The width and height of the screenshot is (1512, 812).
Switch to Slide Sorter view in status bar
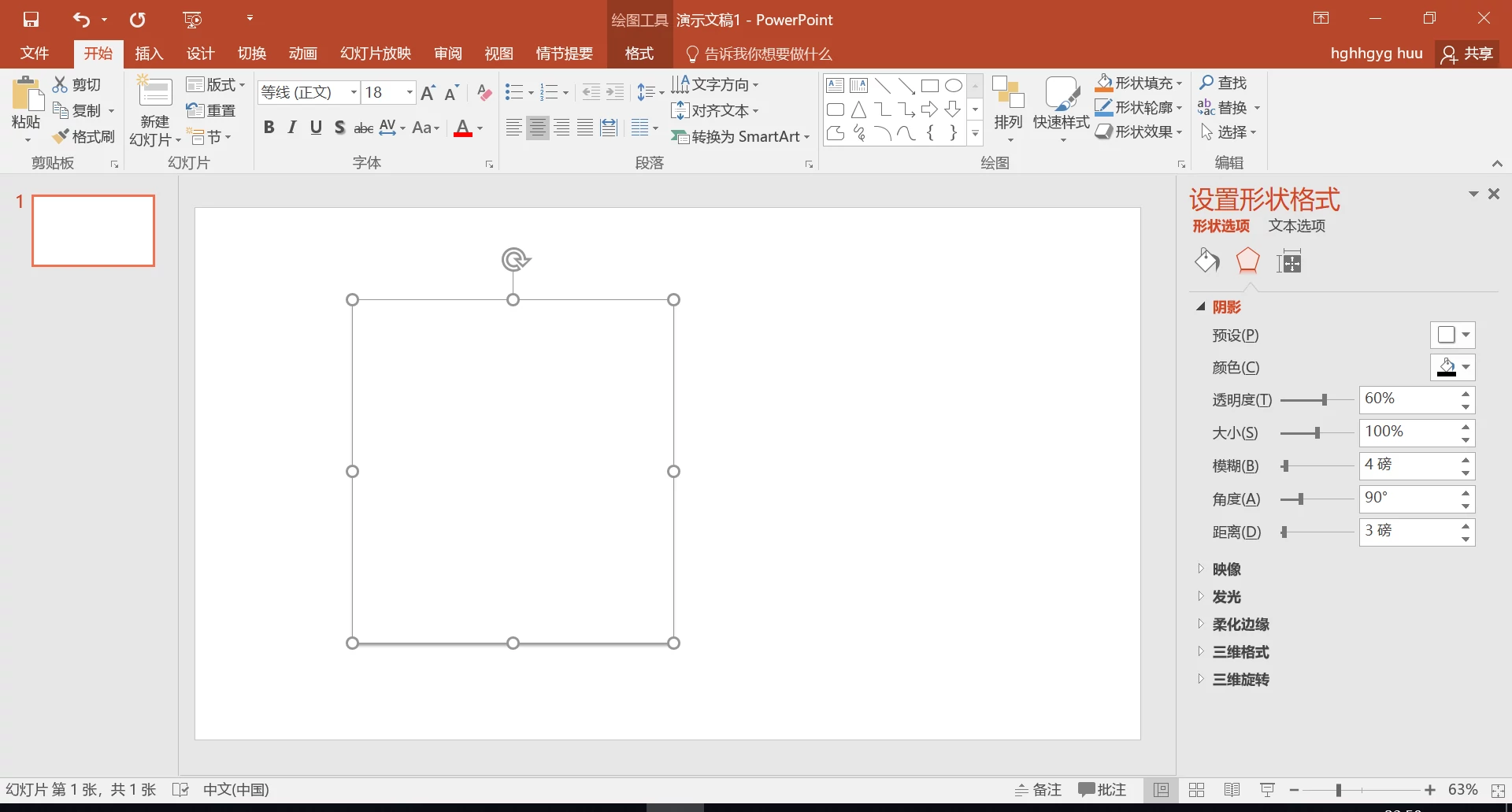(1196, 790)
